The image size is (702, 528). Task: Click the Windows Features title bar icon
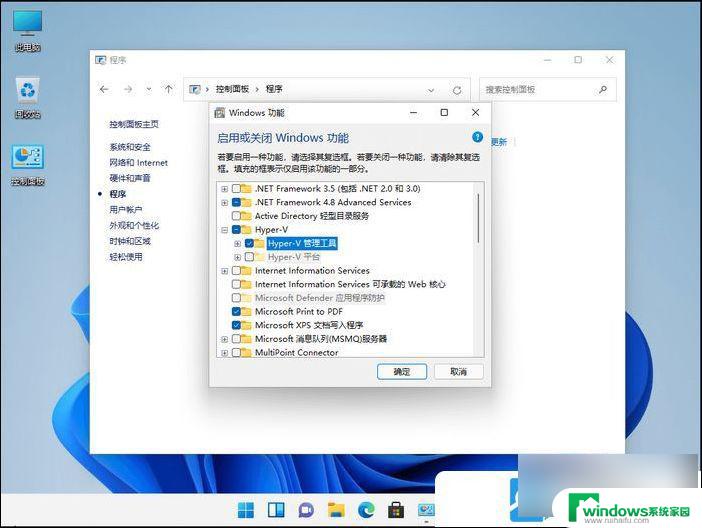click(x=219, y=113)
